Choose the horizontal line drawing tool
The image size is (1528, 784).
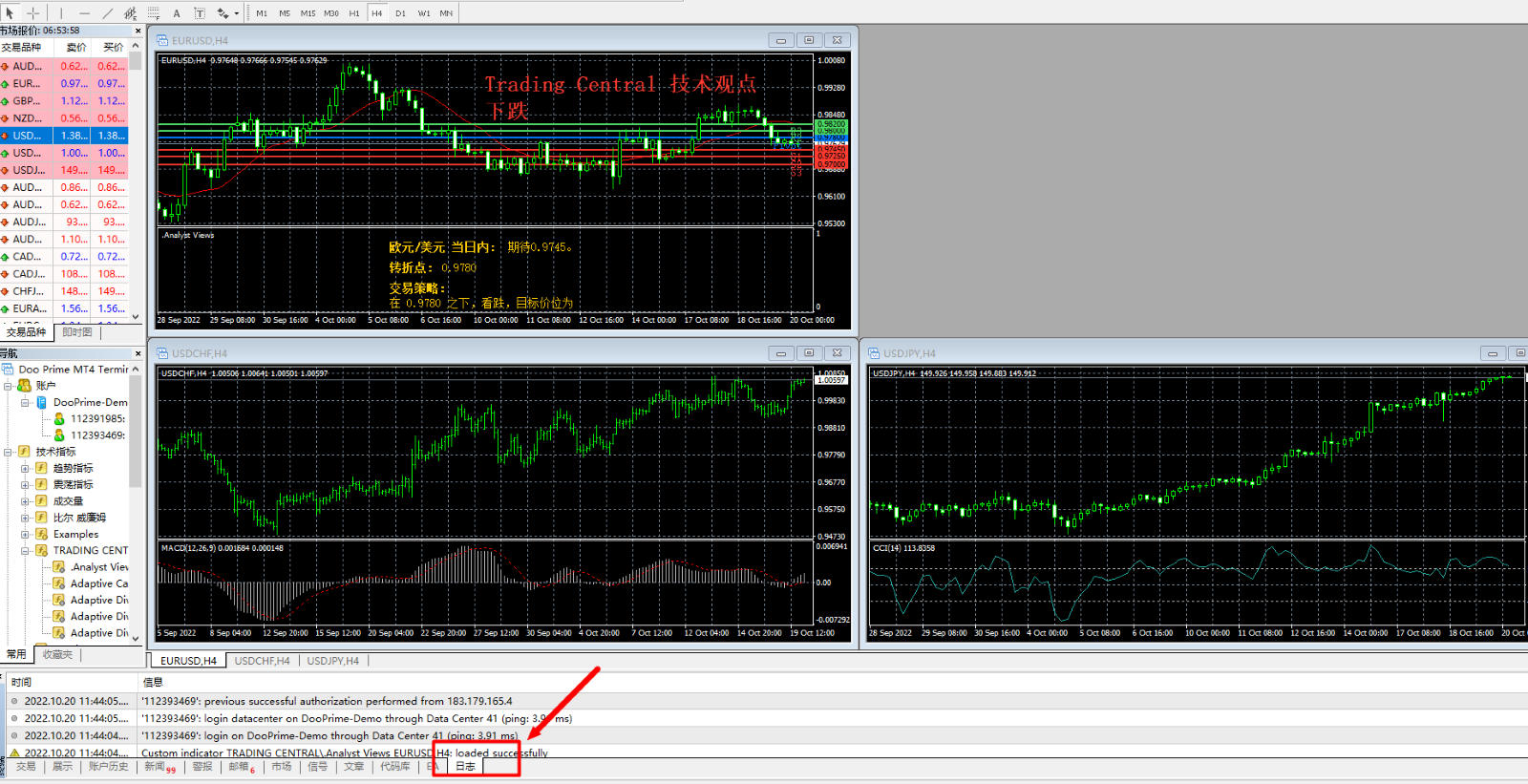[84, 13]
